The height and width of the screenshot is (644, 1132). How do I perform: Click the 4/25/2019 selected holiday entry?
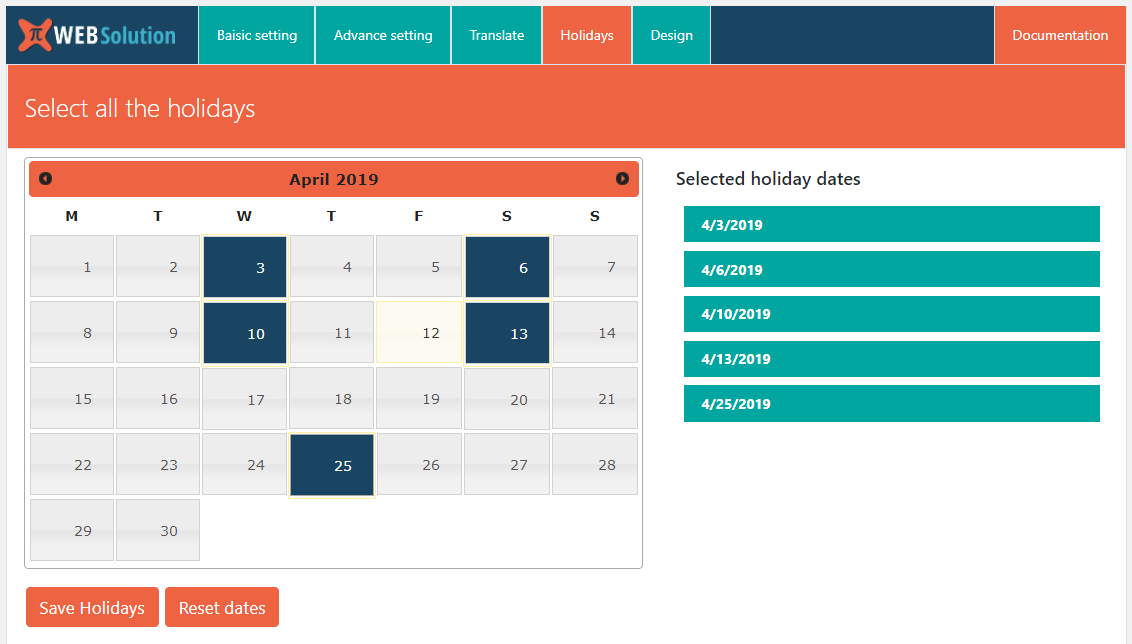(892, 404)
